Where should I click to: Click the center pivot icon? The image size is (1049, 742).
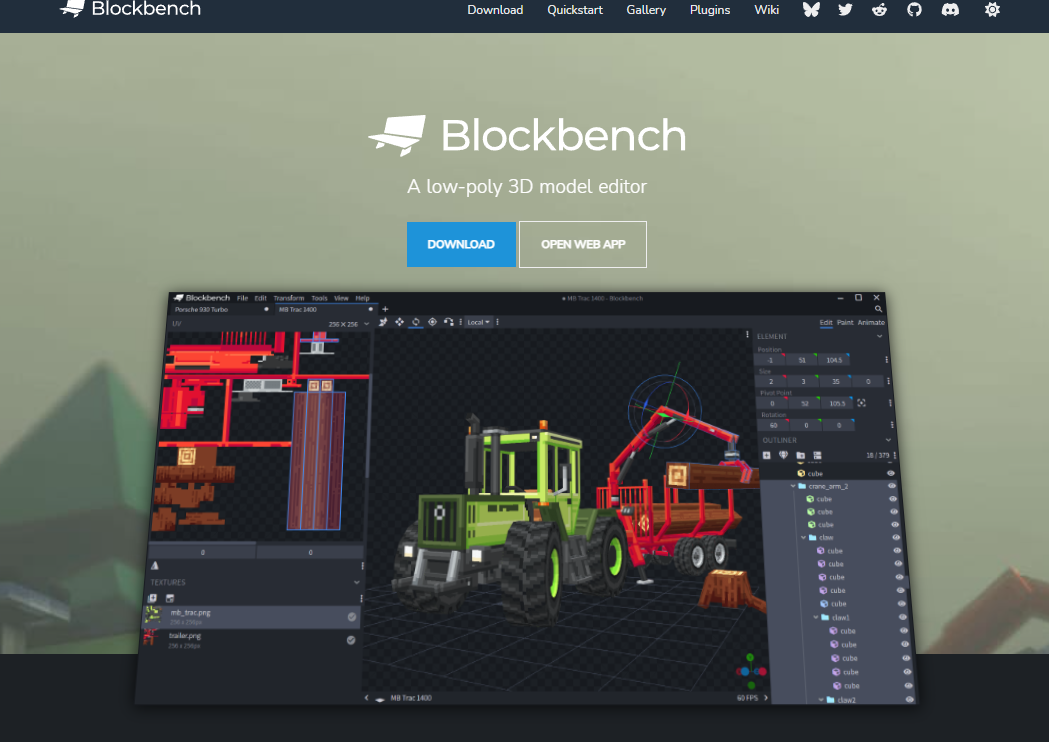click(862, 403)
